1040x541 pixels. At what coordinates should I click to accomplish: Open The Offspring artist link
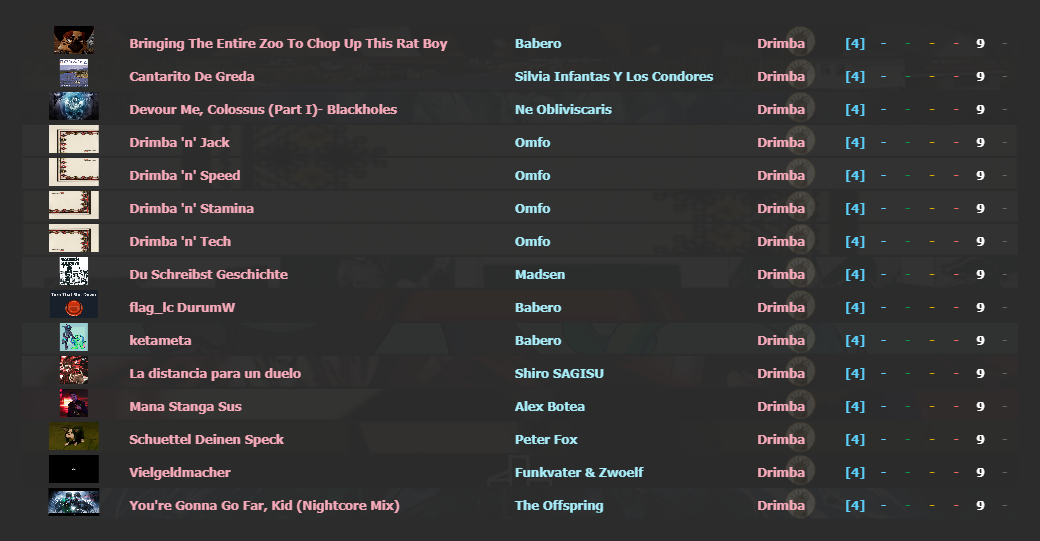tap(559, 505)
